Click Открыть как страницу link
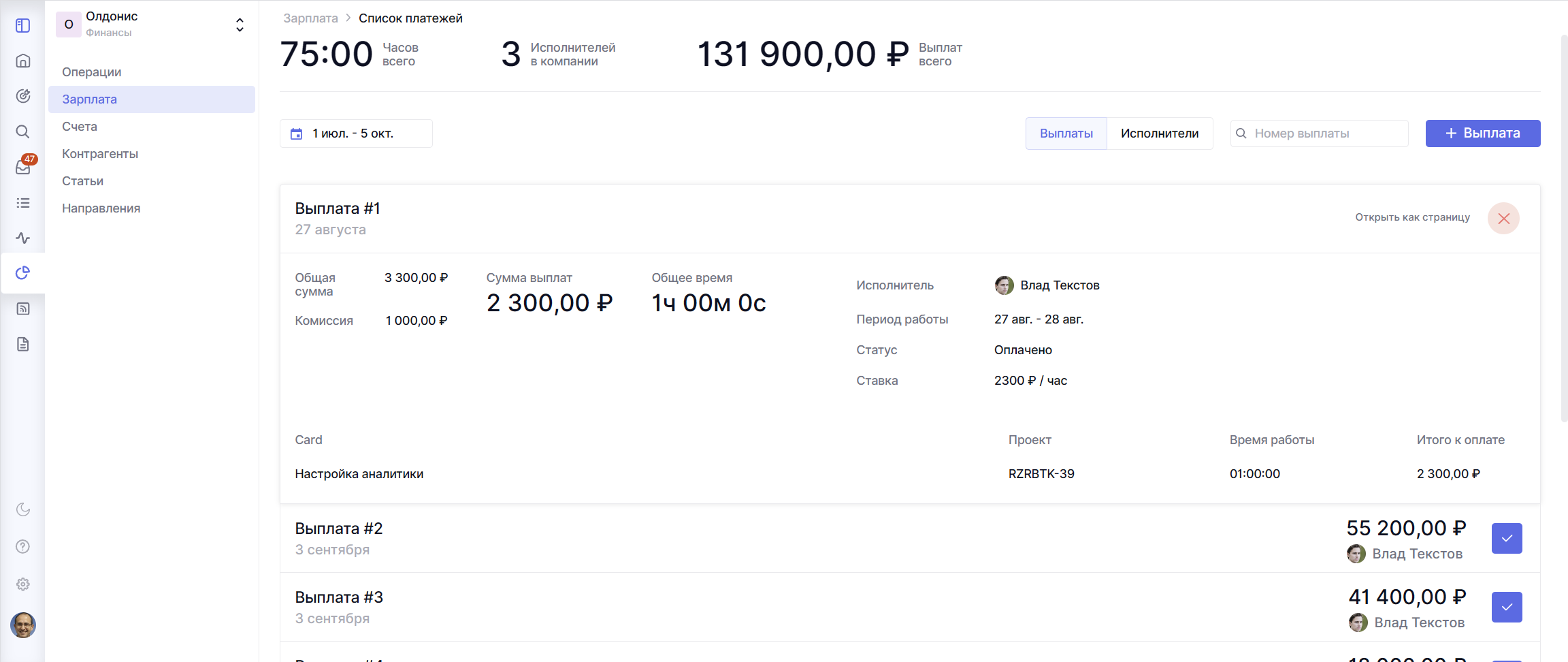The image size is (1568, 662). tap(1412, 217)
